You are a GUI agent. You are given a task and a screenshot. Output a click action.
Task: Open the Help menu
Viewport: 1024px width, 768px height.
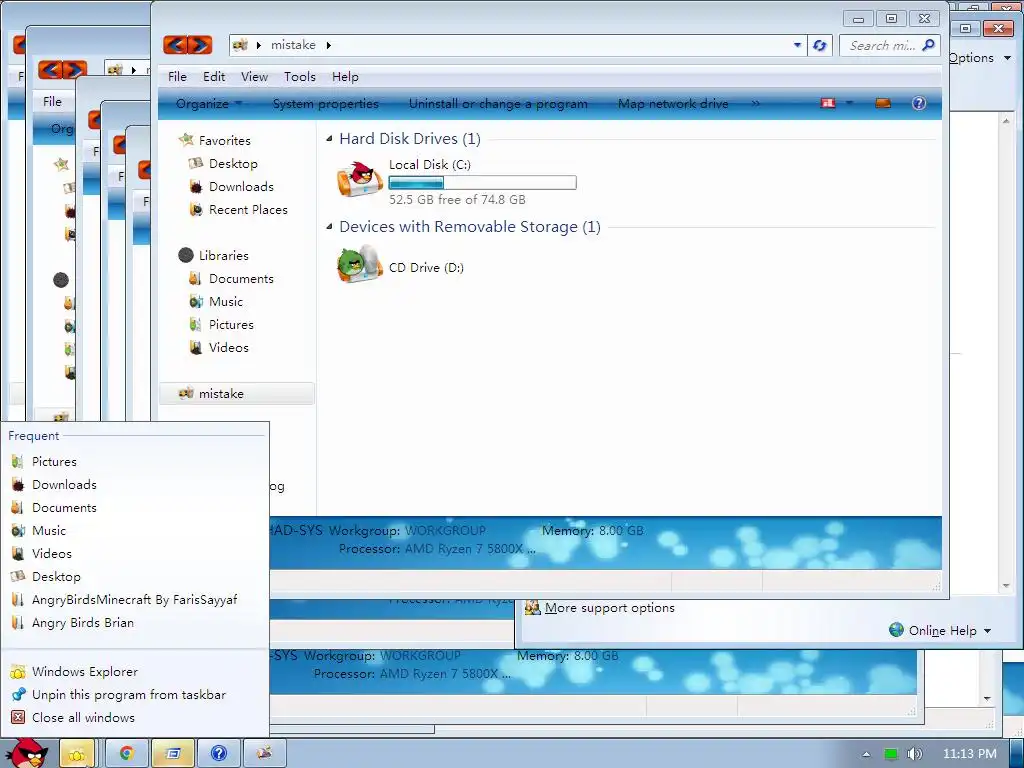(x=345, y=76)
